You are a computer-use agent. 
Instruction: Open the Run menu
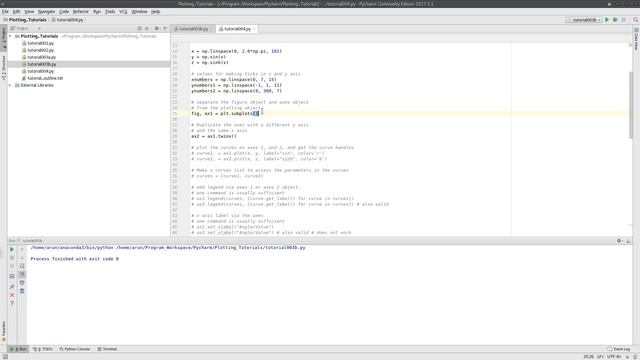coord(97,12)
